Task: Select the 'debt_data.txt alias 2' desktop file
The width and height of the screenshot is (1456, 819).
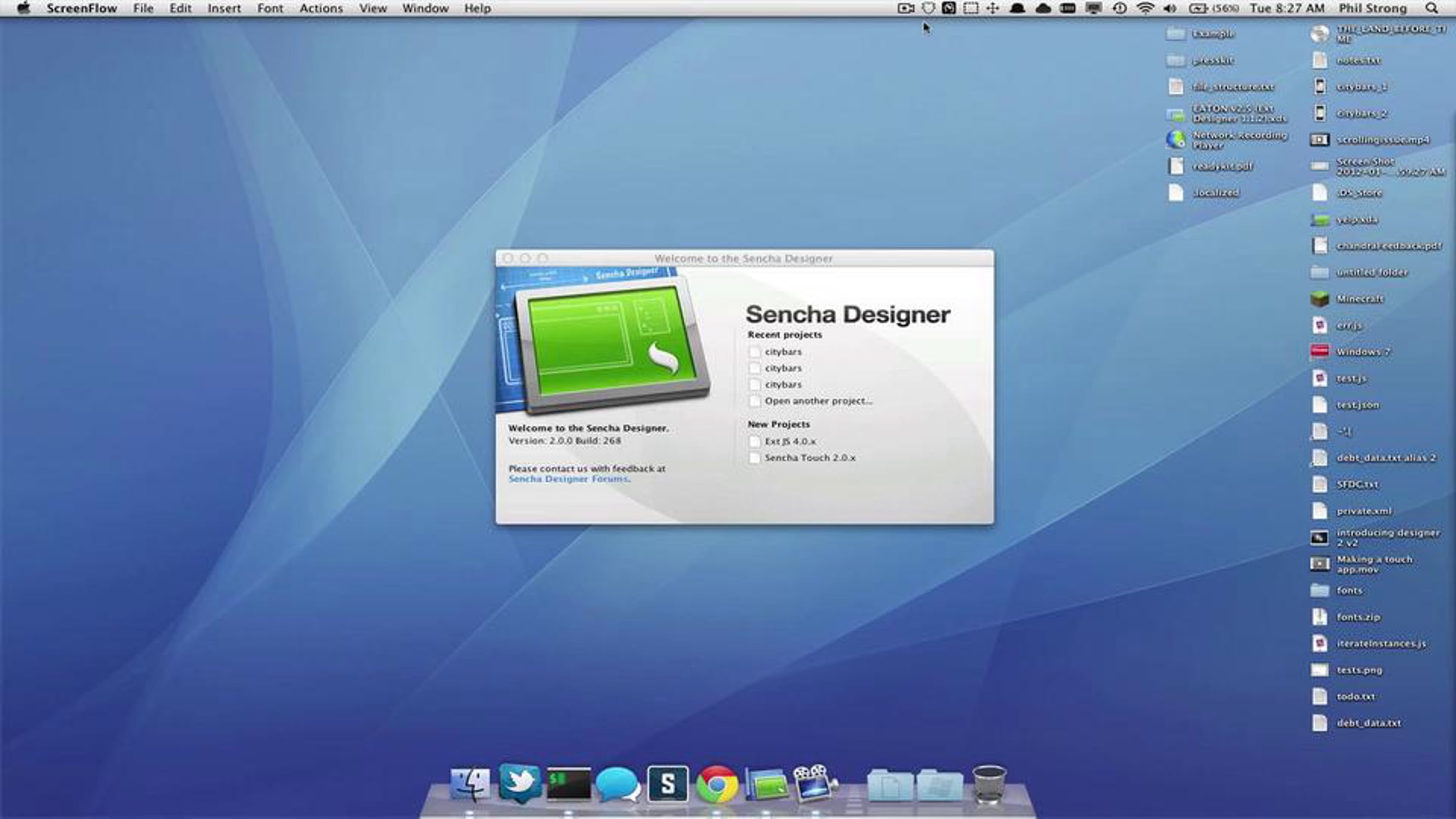Action: pyautogui.click(x=1319, y=457)
